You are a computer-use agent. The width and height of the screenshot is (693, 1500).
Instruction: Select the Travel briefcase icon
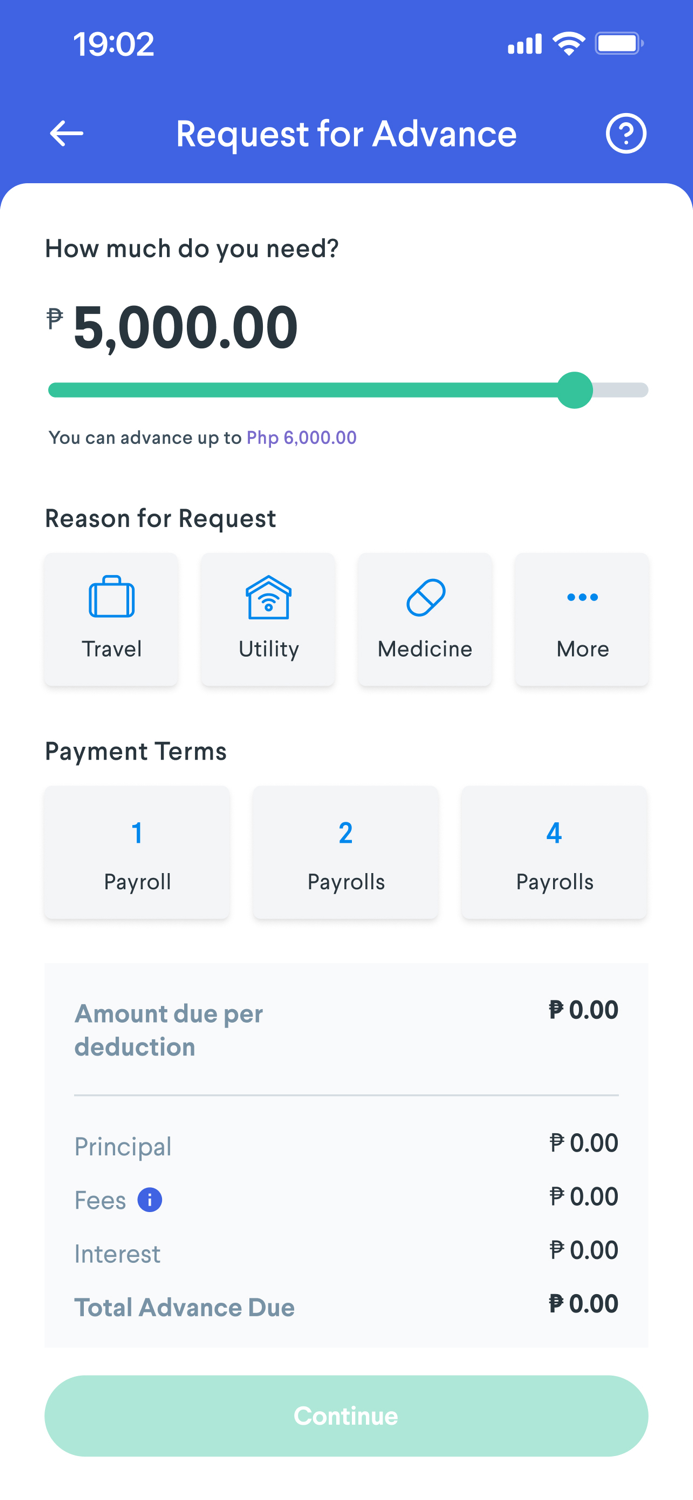(x=111, y=596)
